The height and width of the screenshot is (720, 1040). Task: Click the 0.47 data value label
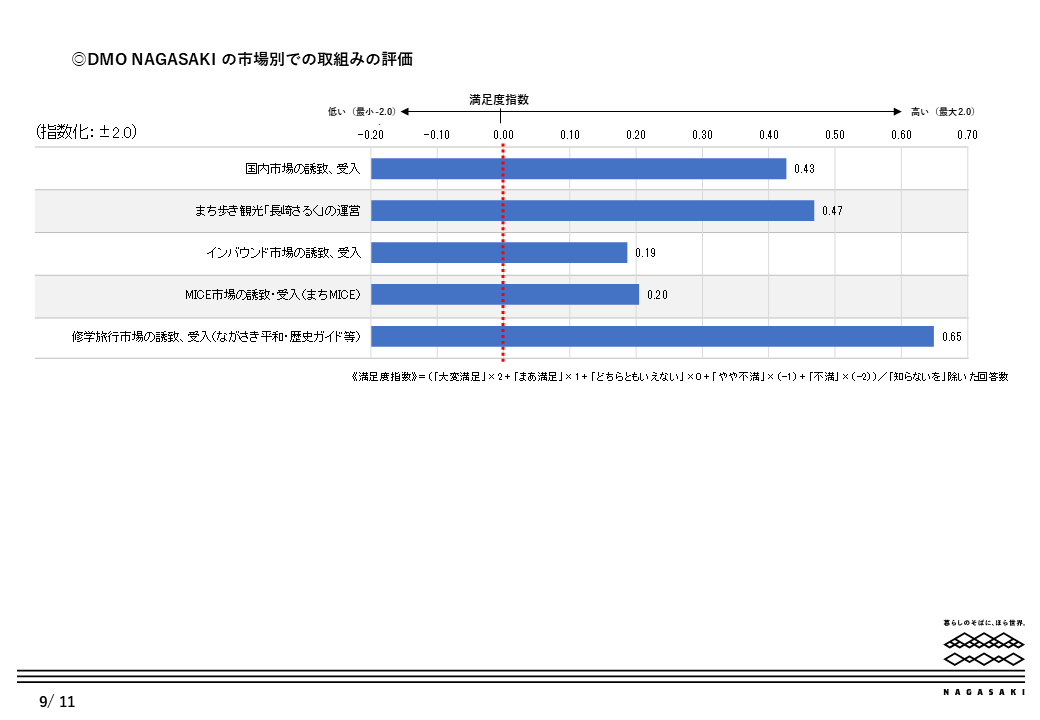coord(832,211)
